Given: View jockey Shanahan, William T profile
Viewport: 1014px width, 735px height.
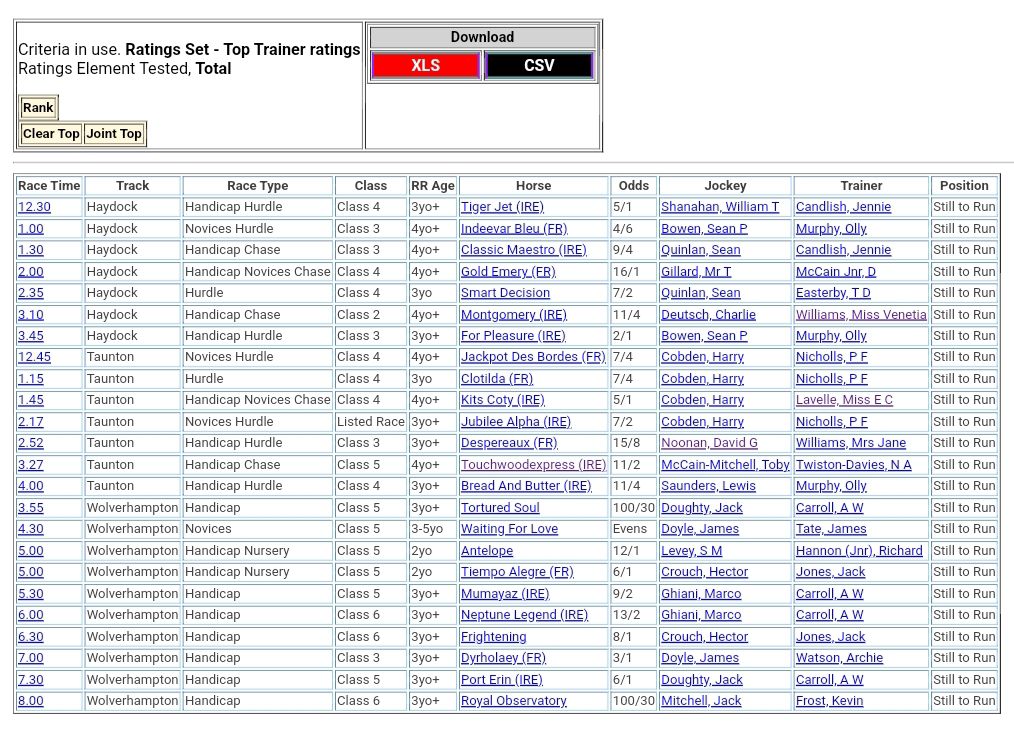Looking at the screenshot, I should coord(719,207).
